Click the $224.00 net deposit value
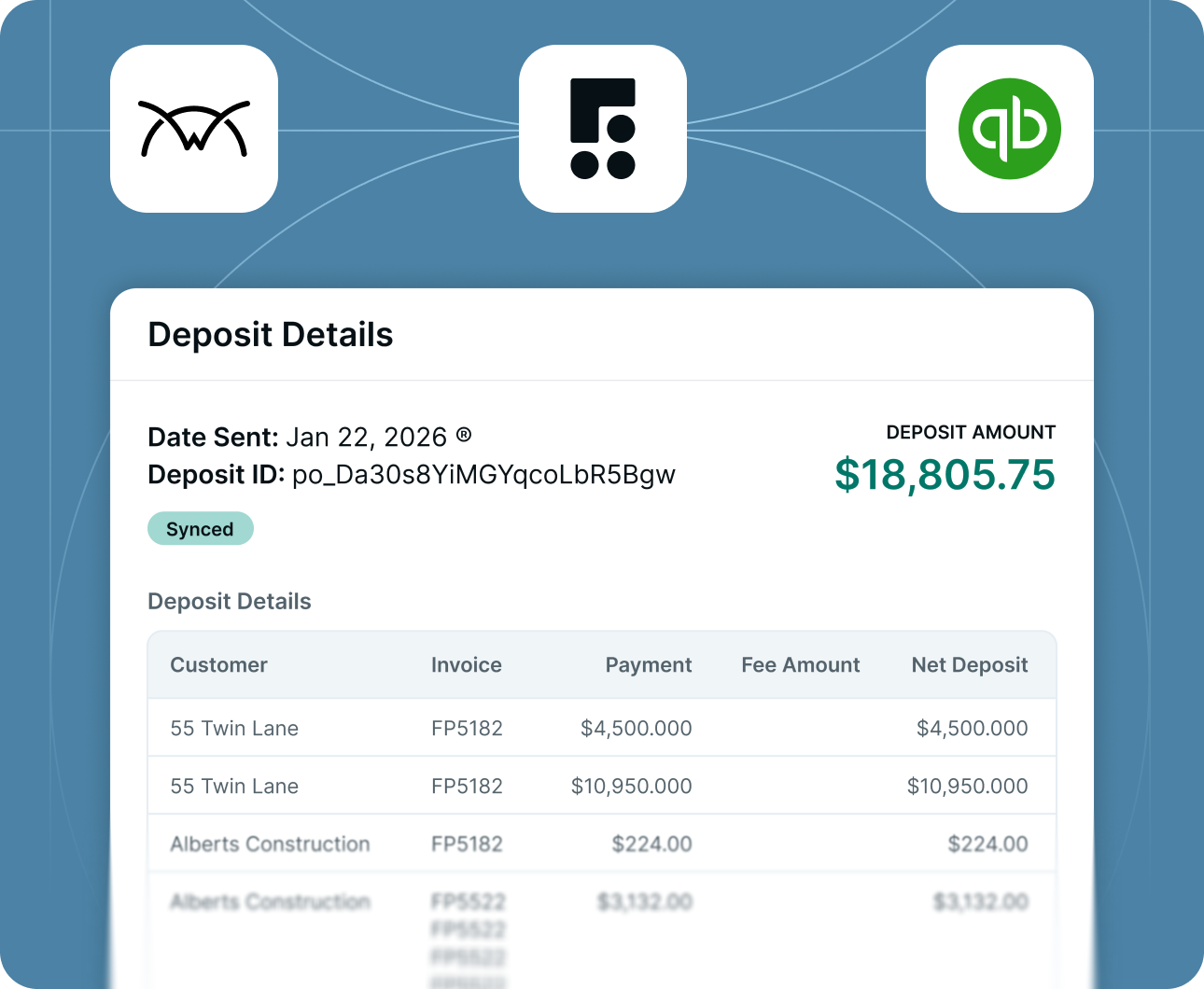This screenshot has width=1204, height=989. (988, 844)
